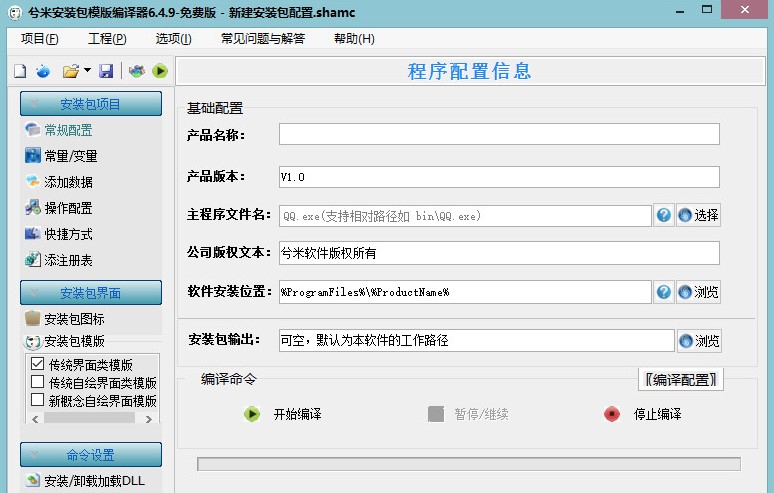The width and height of the screenshot is (774, 493).
Task: Uncheck the 传统界面类模版 checkbox
Action: (38, 364)
